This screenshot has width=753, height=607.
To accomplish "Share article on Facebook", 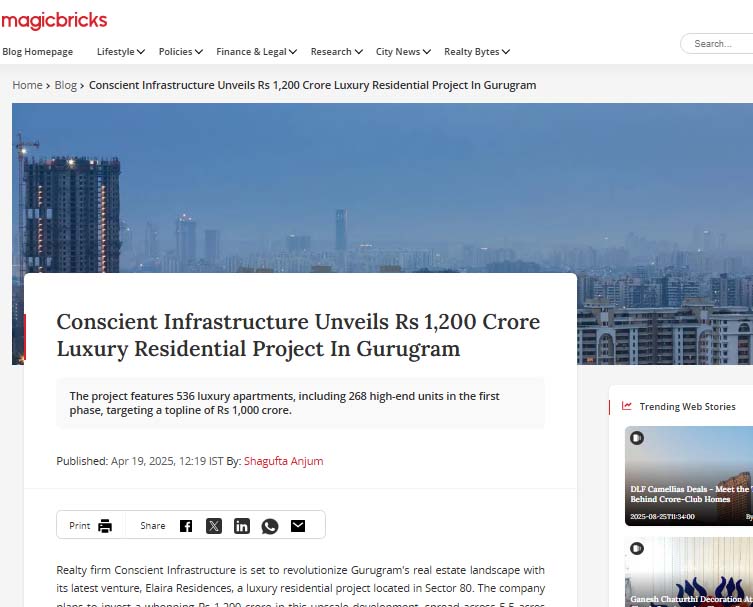I will 186,526.
